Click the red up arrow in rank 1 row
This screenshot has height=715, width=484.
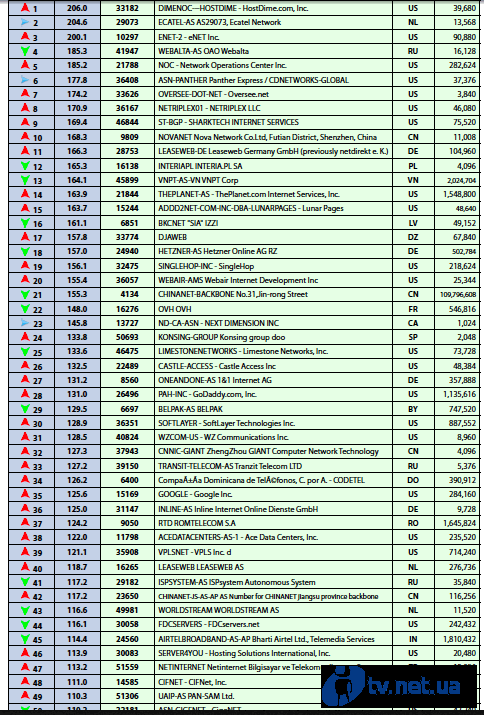26,7
